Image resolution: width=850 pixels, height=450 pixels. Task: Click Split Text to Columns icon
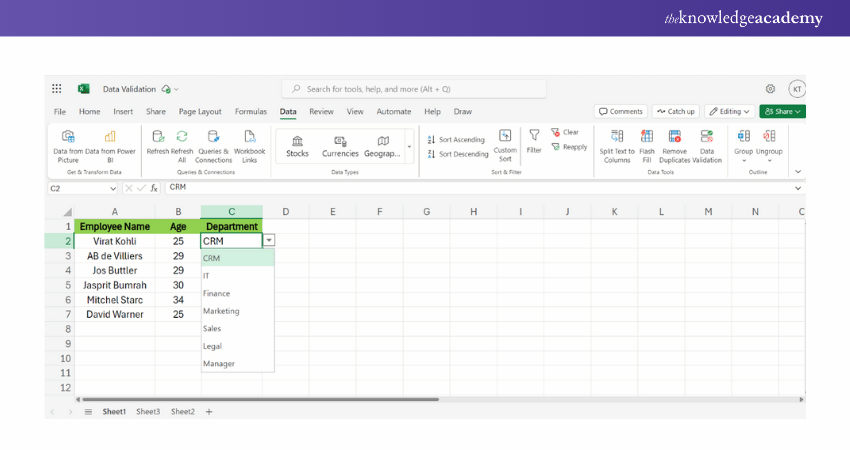point(617,137)
